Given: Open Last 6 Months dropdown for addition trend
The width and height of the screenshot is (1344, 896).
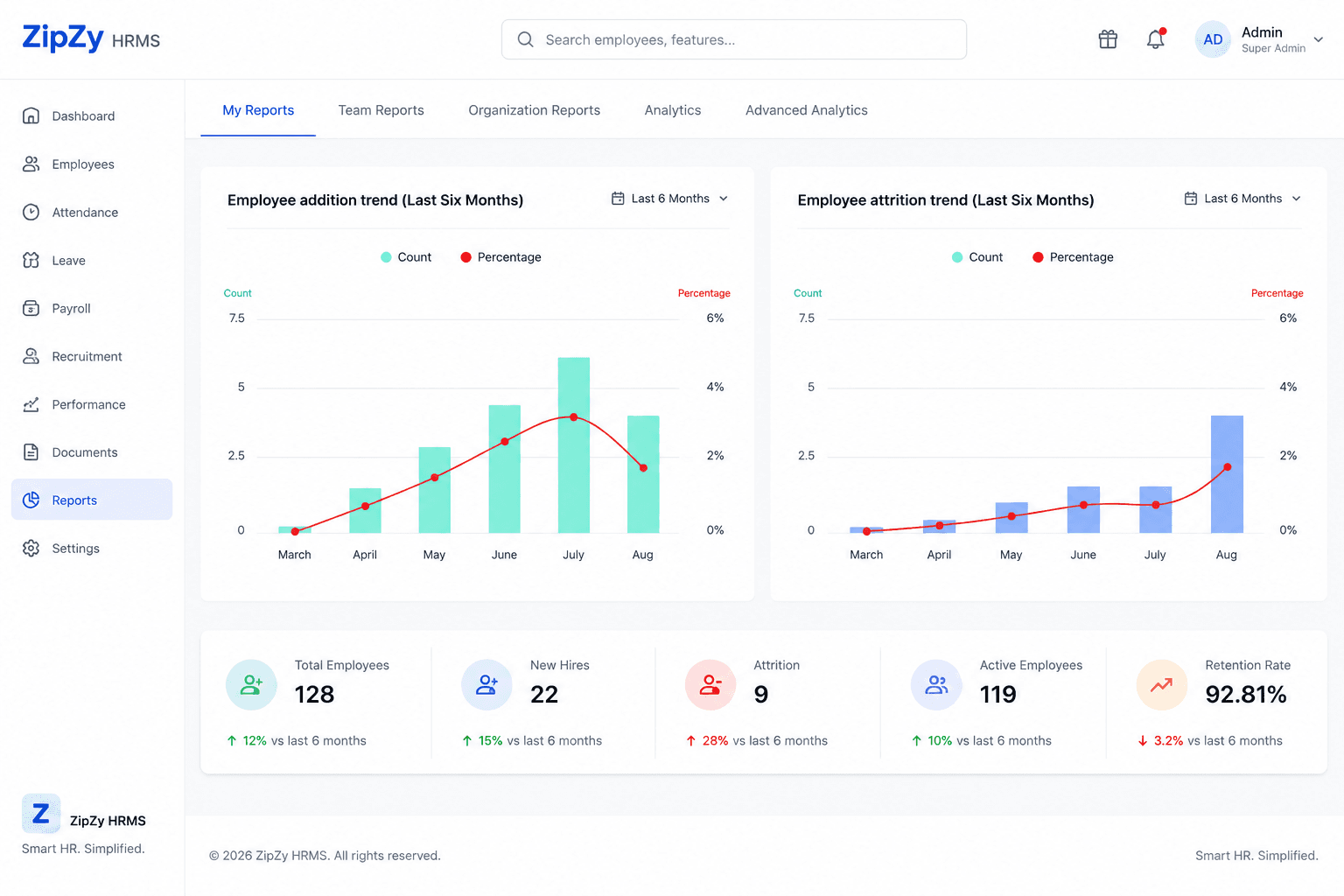Looking at the screenshot, I should (670, 199).
